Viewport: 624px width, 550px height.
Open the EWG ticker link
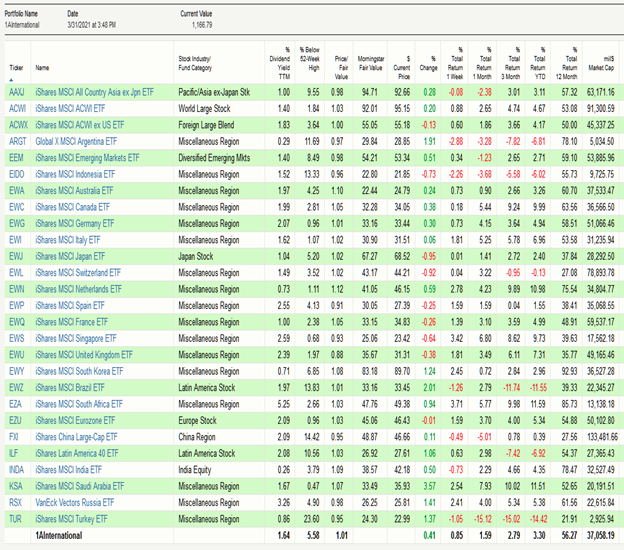pyautogui.click(x=17, y=224)
